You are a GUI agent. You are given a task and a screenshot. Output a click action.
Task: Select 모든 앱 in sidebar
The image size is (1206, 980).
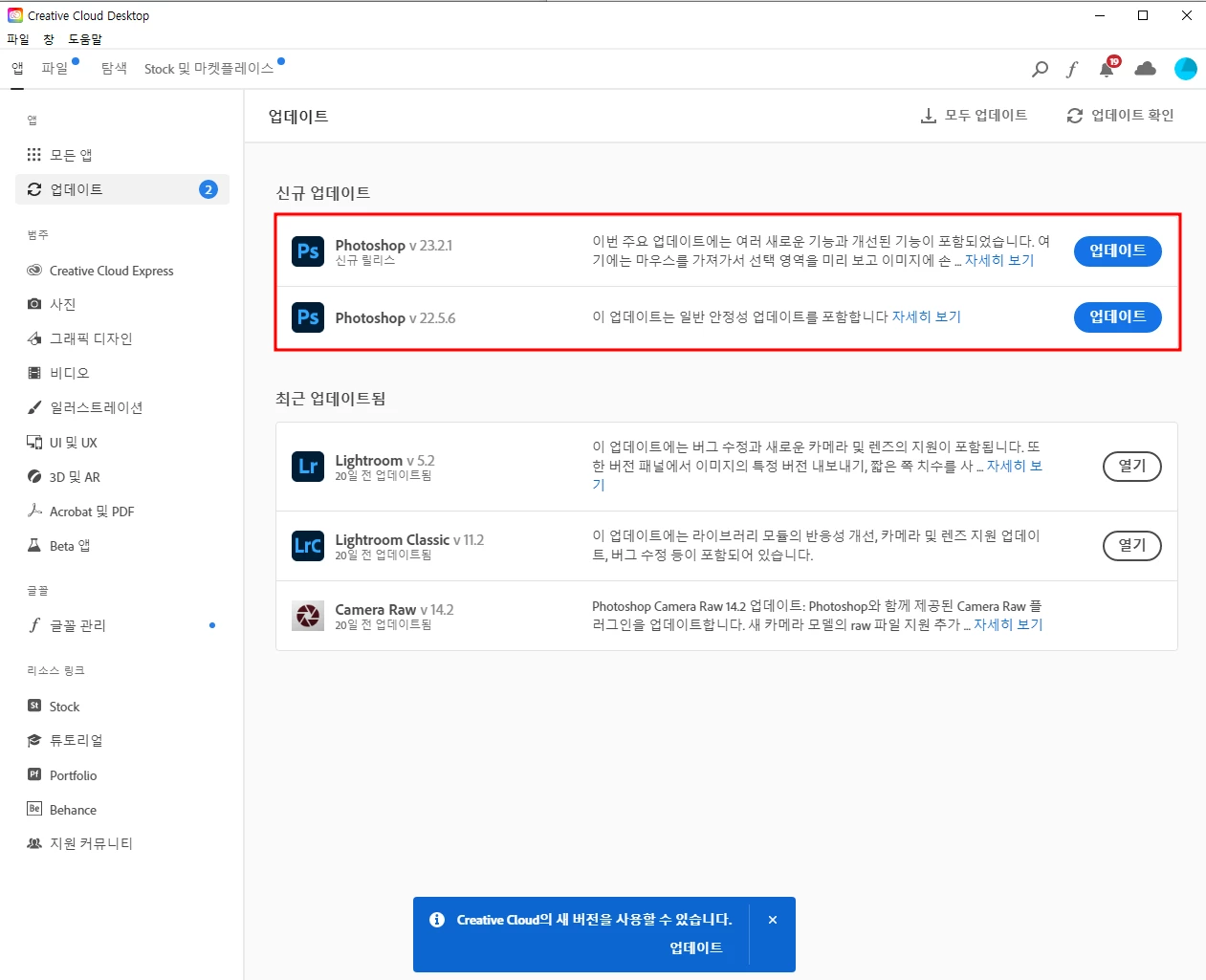122,155
